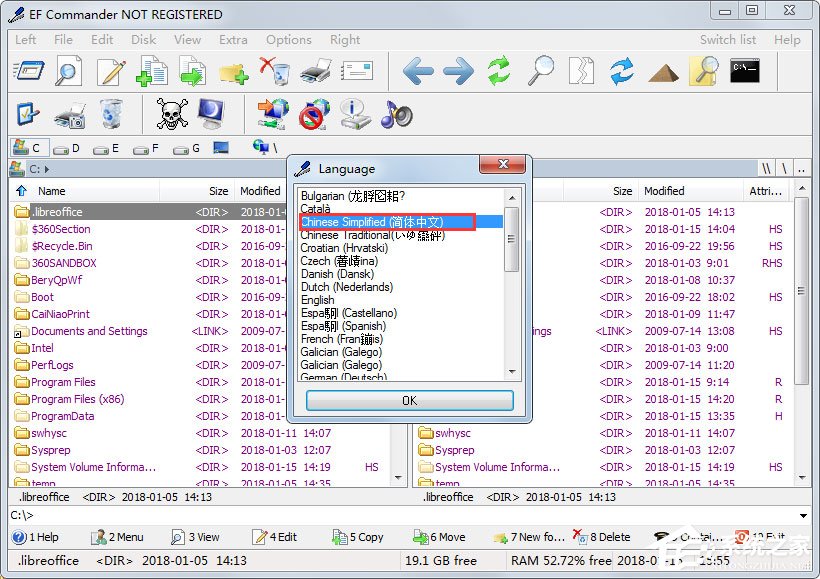Click the music note speaker icon
The width and height of the screenshot is (820, 579).
[396, 113]
